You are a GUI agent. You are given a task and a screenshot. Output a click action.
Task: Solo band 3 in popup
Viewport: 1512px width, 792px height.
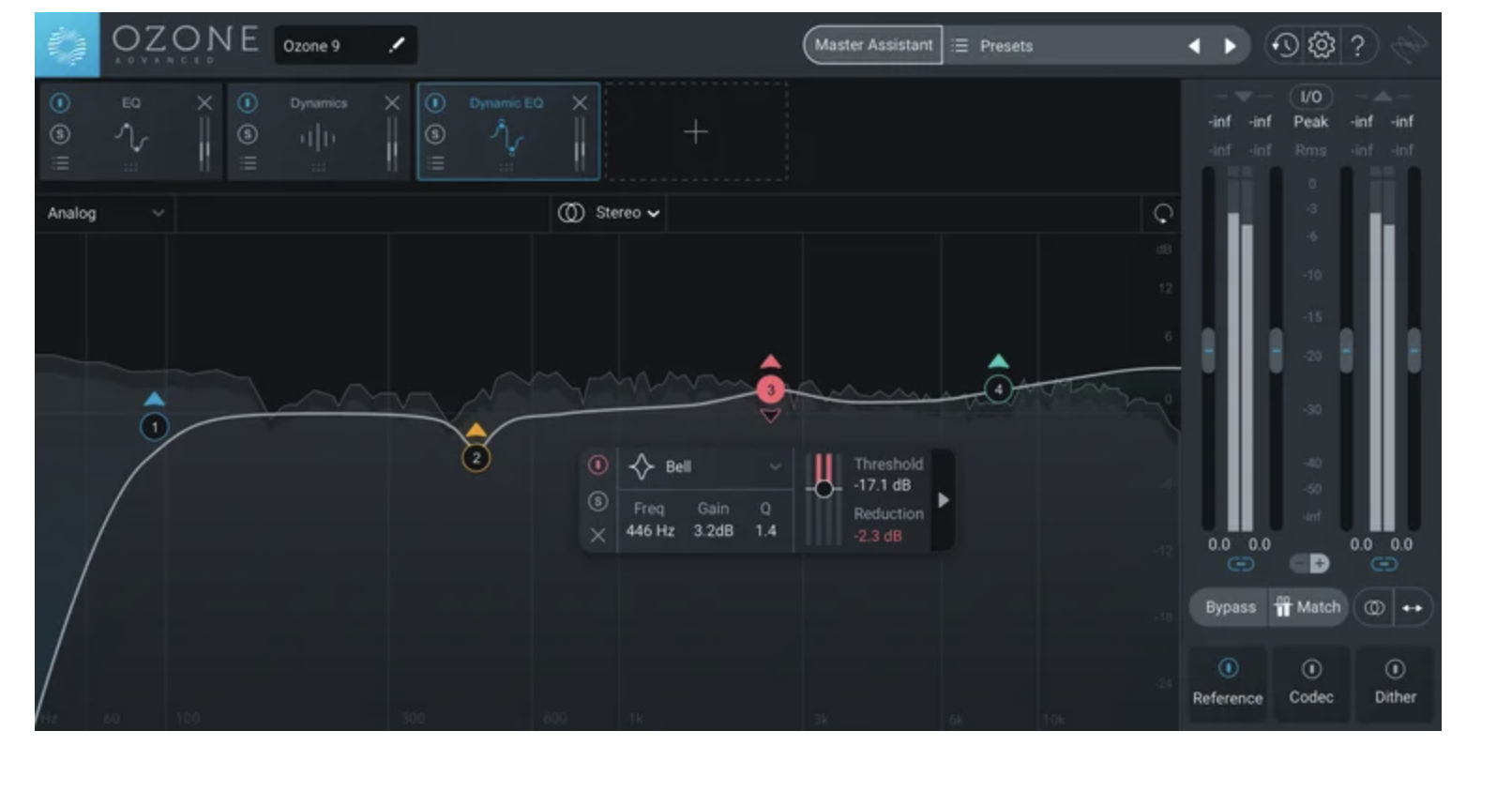point(597,501)
